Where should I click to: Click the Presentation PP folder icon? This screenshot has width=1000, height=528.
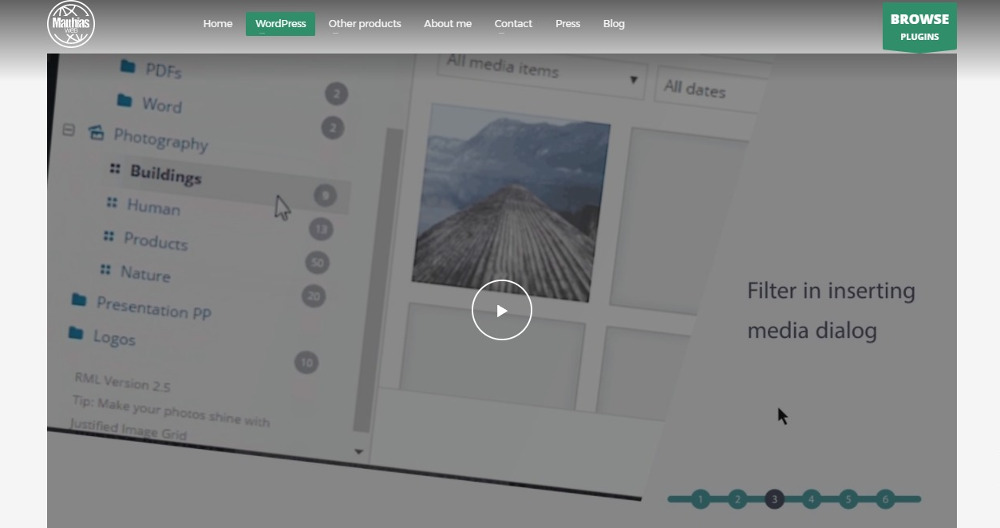coord(79,299)
